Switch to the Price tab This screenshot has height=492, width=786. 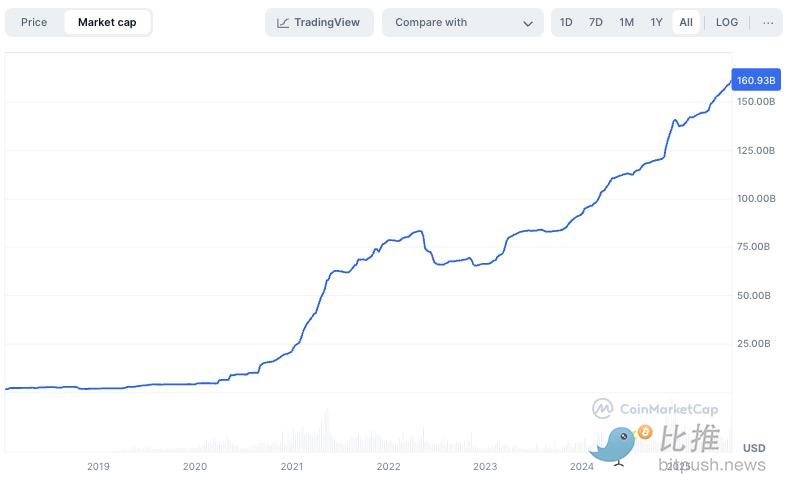coord(34,22)
